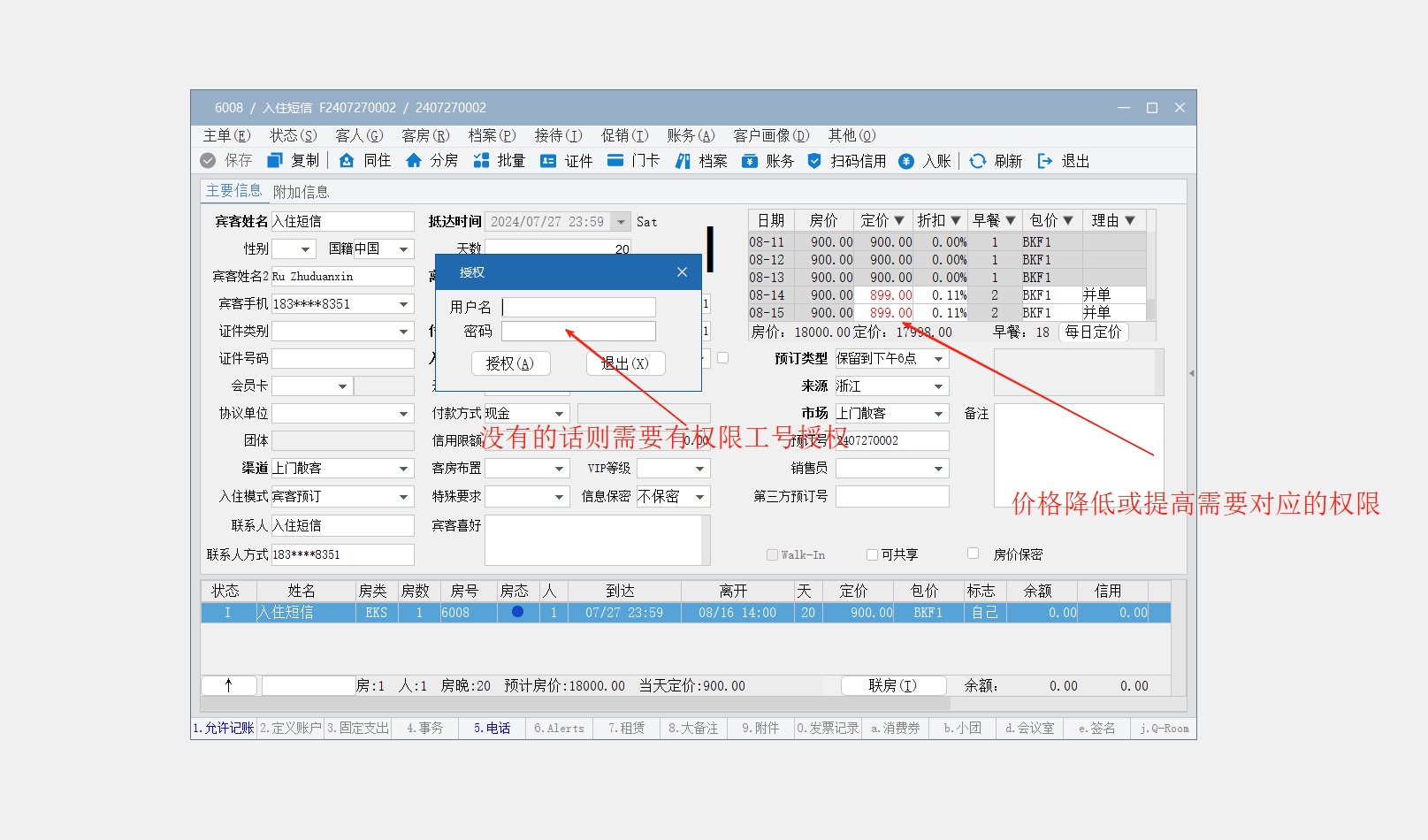1428x840 pixels.
Task: Open the 批量 batch tool icon
Action: (481, 161)
